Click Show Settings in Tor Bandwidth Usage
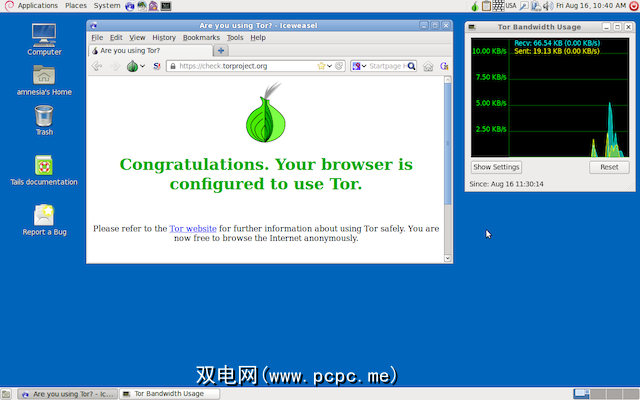This screenshot has width=640, height=400. click(x=496, y=167)
